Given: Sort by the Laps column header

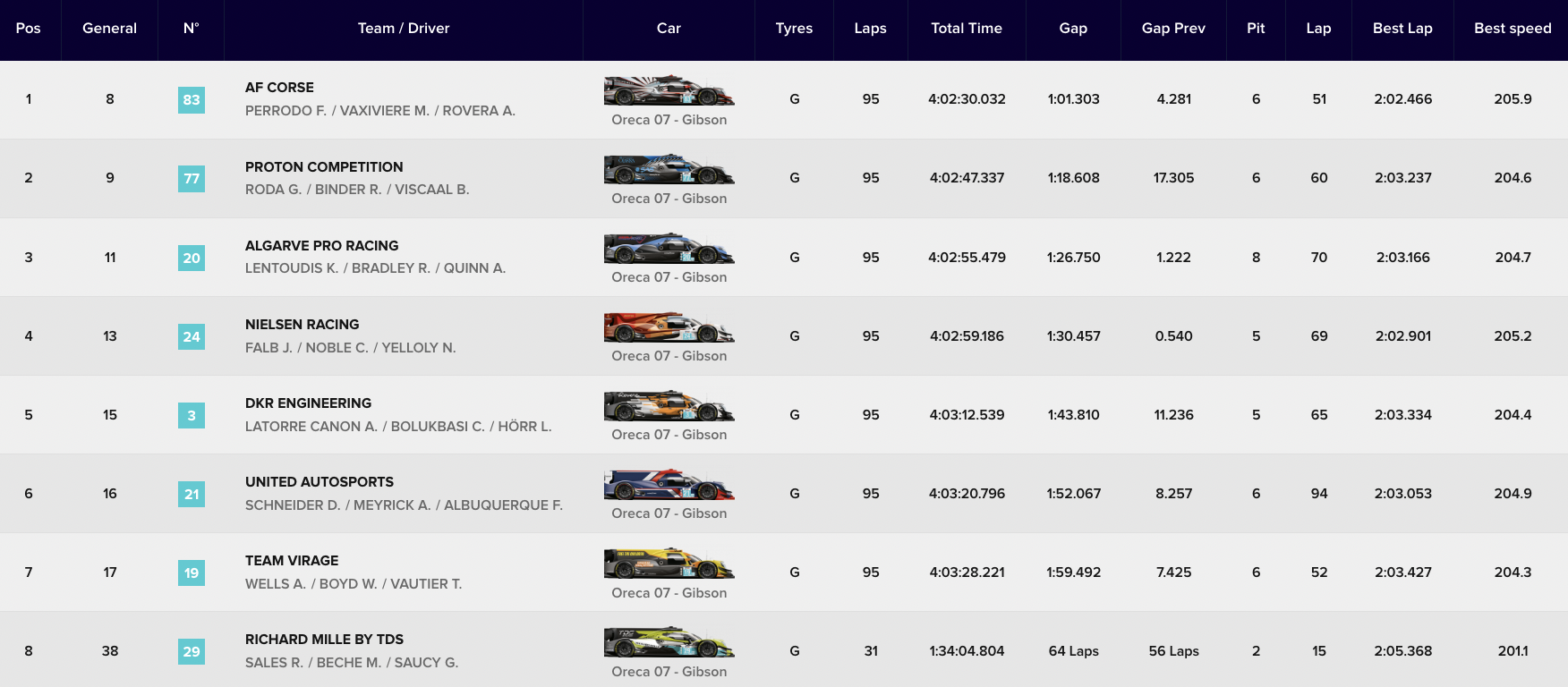Looking at the screenshot, I should [x=870, y=29].
